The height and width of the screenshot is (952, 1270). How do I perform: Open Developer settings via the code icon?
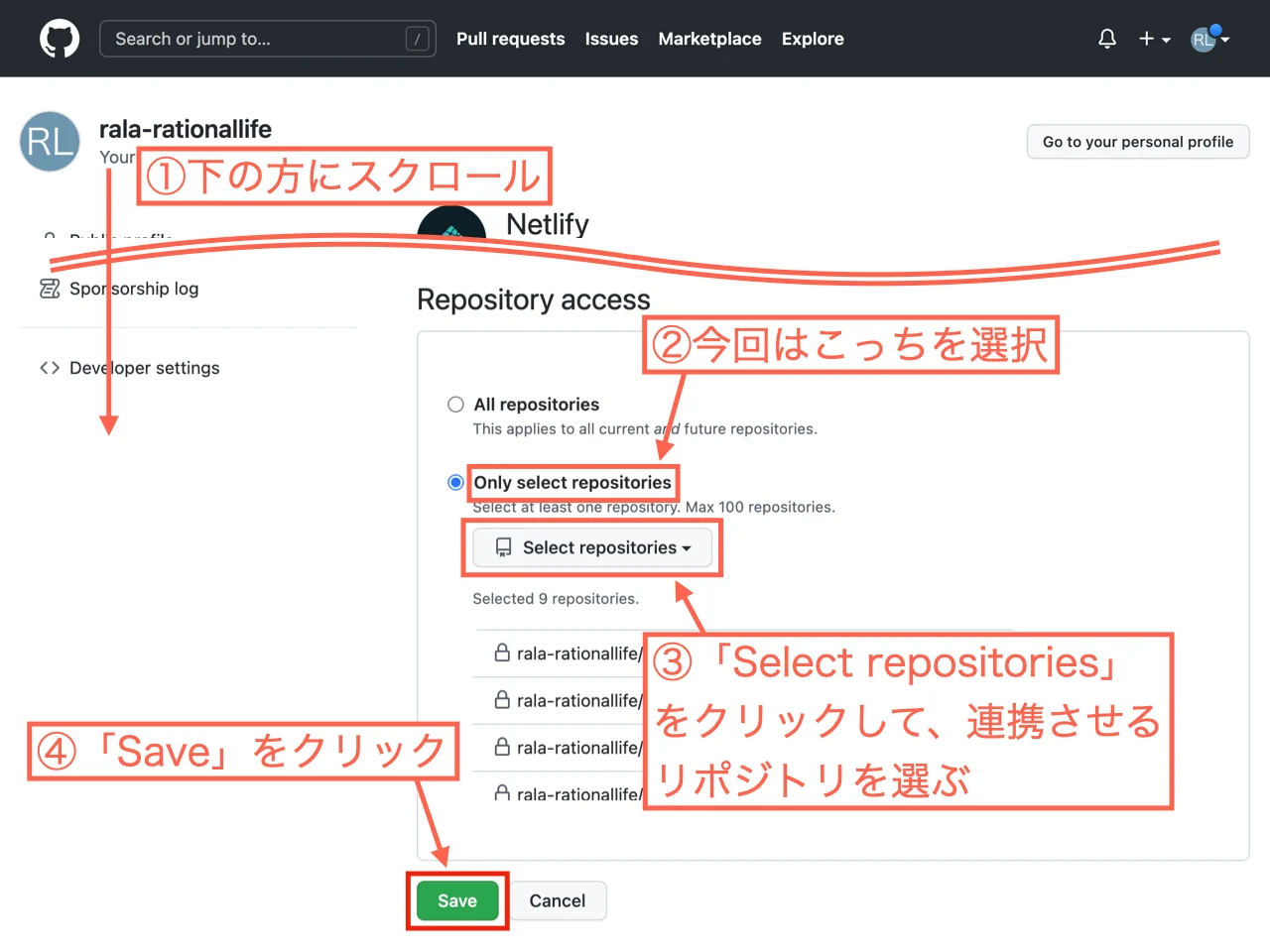pyautogui.click(x=50, y=367)
